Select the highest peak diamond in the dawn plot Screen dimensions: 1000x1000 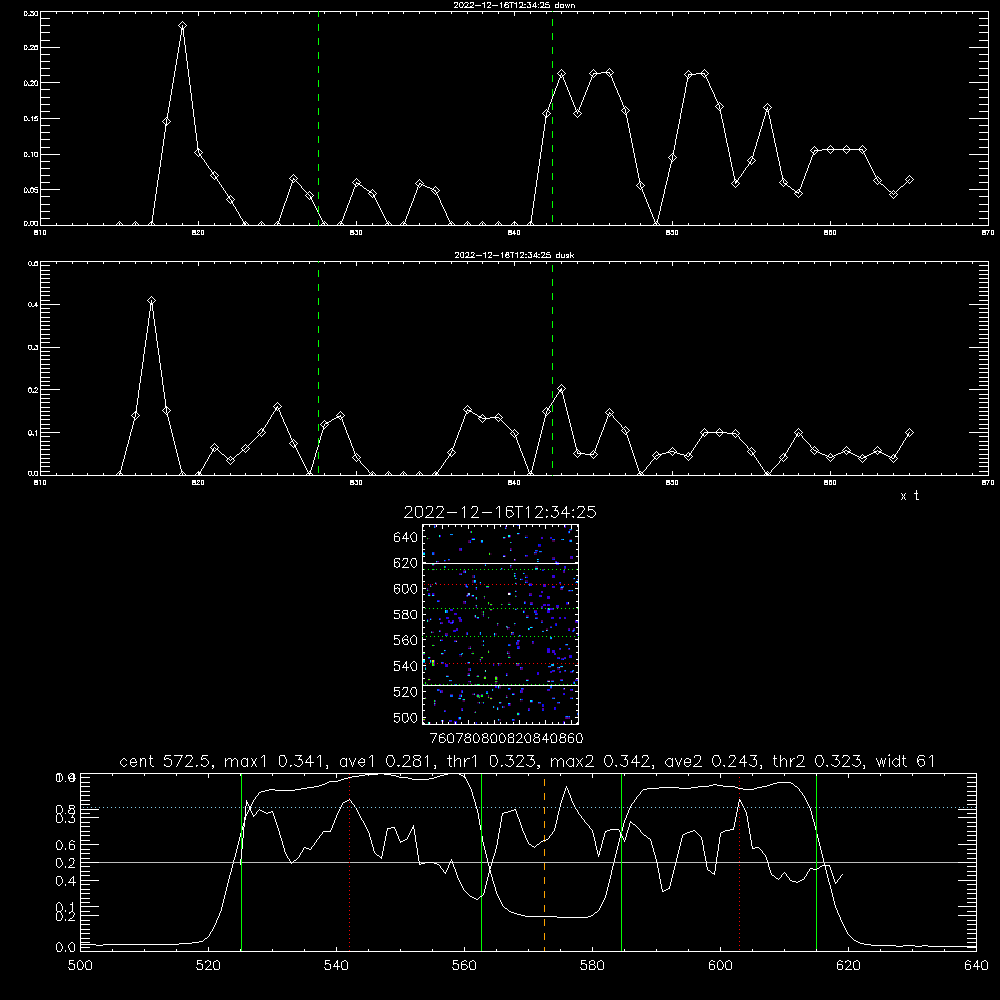pyautogui.click(x=182, y=26)
